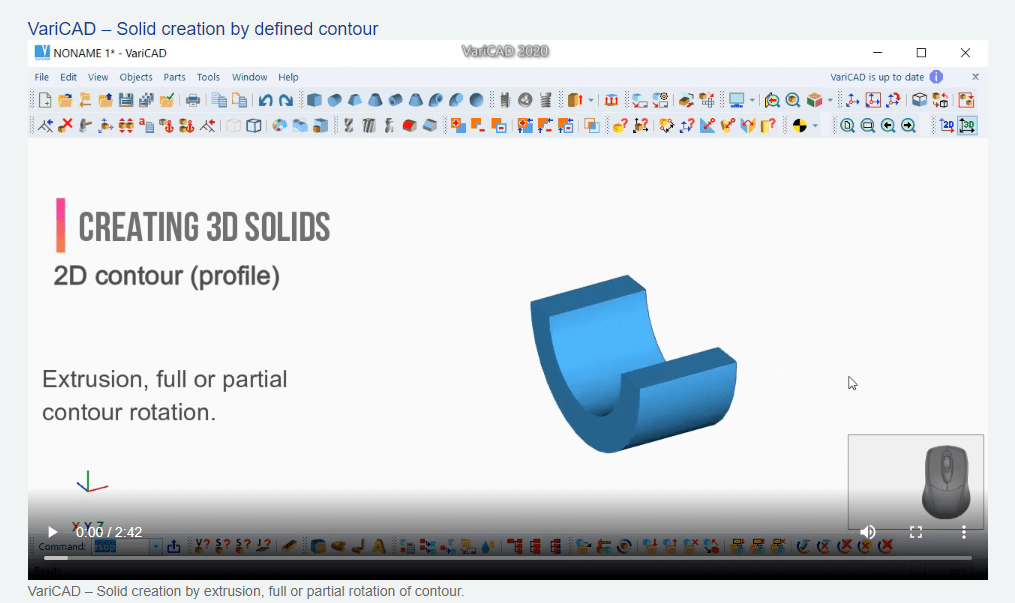
Task: Expand the monitor display dropdown arrow
Action: (x=752, y=100)
